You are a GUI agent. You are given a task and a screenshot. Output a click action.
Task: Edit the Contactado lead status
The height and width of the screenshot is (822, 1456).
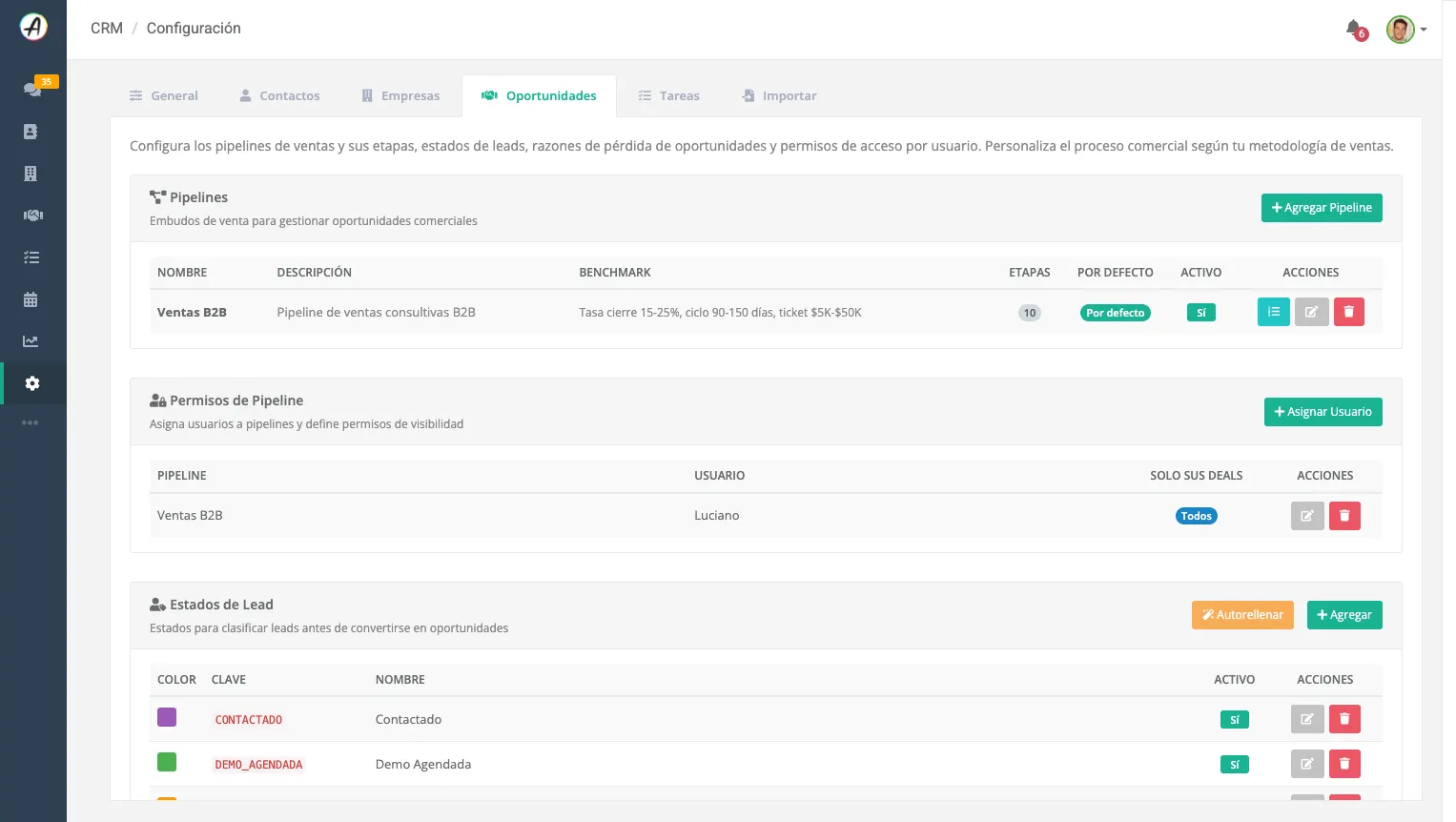[x=1307, y=719]
